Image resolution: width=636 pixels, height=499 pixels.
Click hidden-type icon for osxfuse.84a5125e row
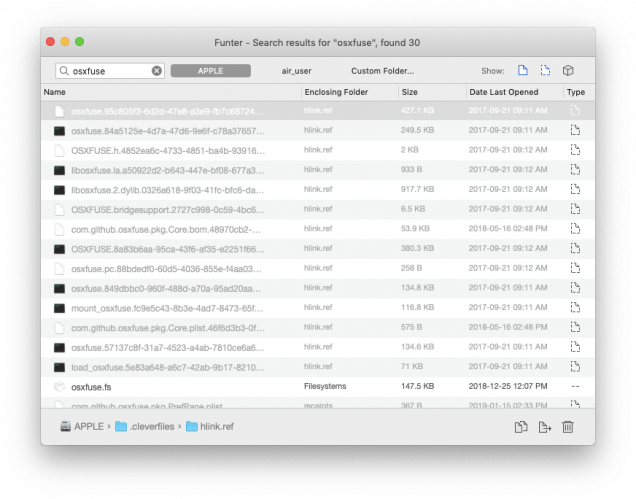pyautogui.click(x=575, y=130)
